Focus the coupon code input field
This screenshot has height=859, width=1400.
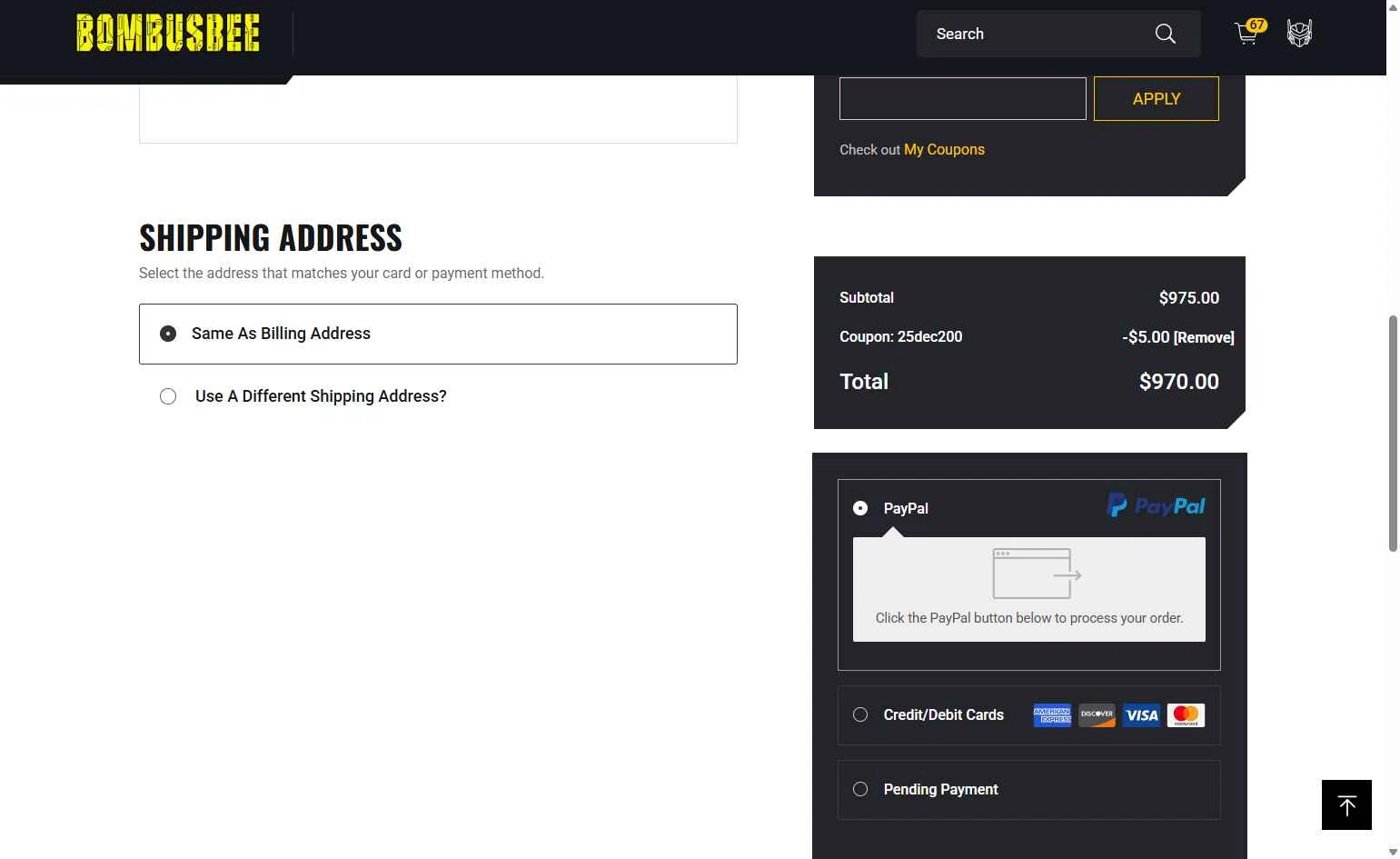pyautogui.click(x=962, y=98)
